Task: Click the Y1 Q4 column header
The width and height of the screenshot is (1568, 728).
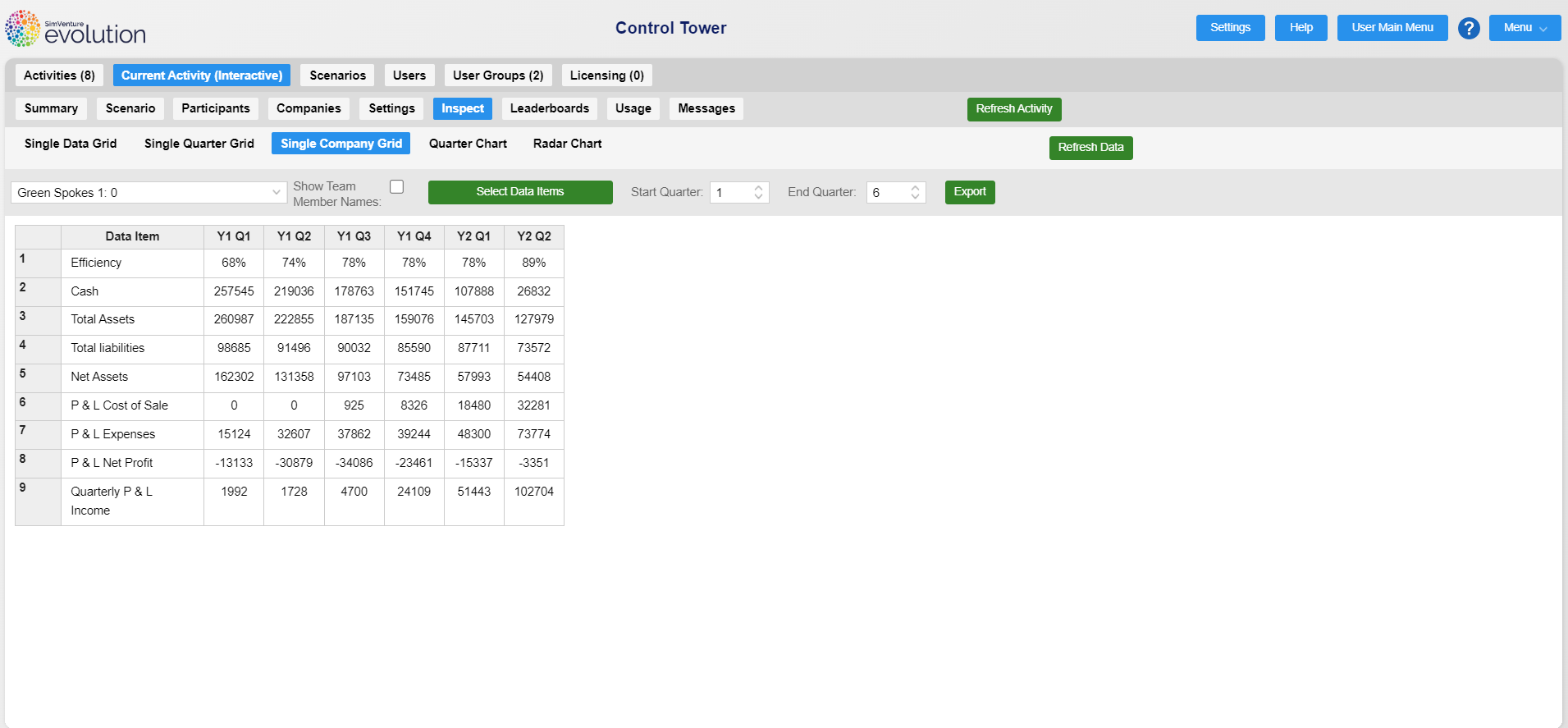Action: [x=414, y=236]
